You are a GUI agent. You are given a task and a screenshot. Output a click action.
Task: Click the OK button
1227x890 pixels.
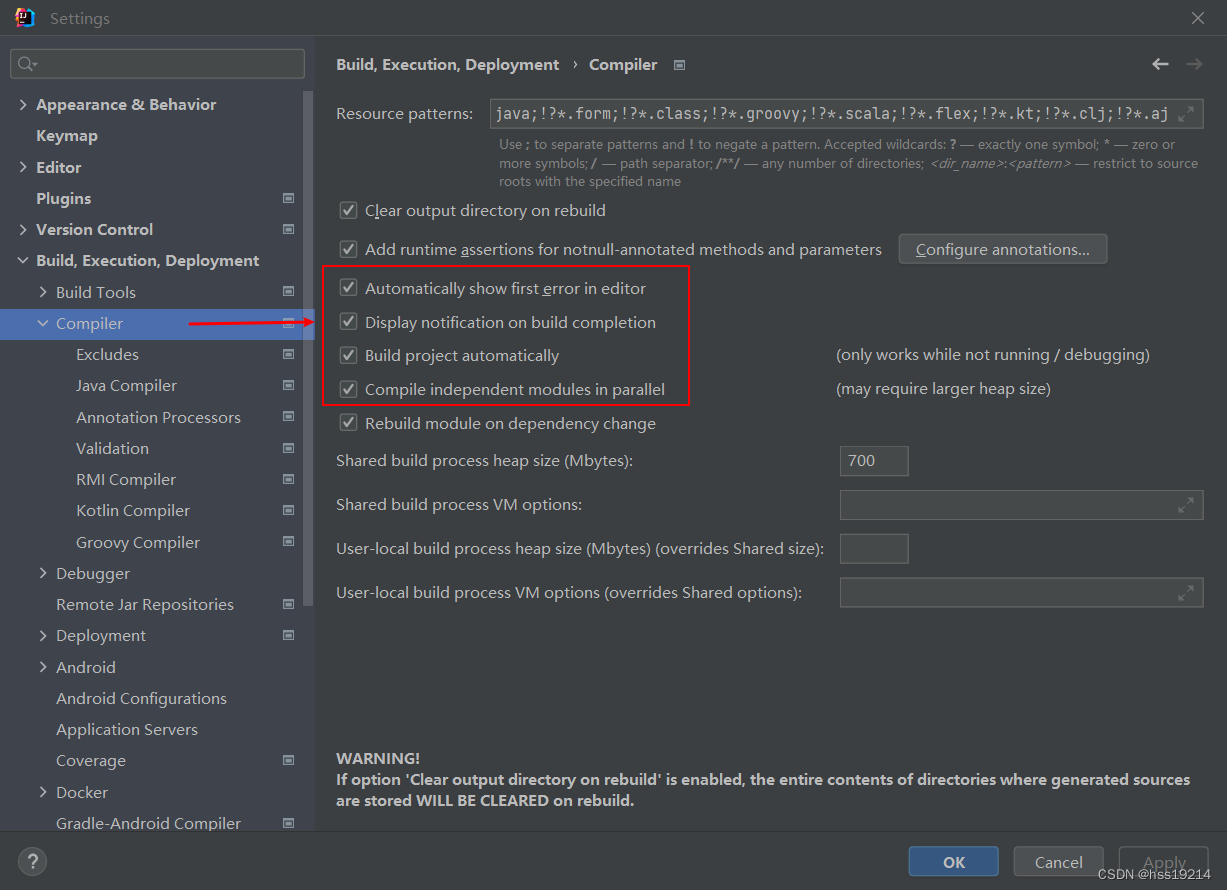coord(954,862)
